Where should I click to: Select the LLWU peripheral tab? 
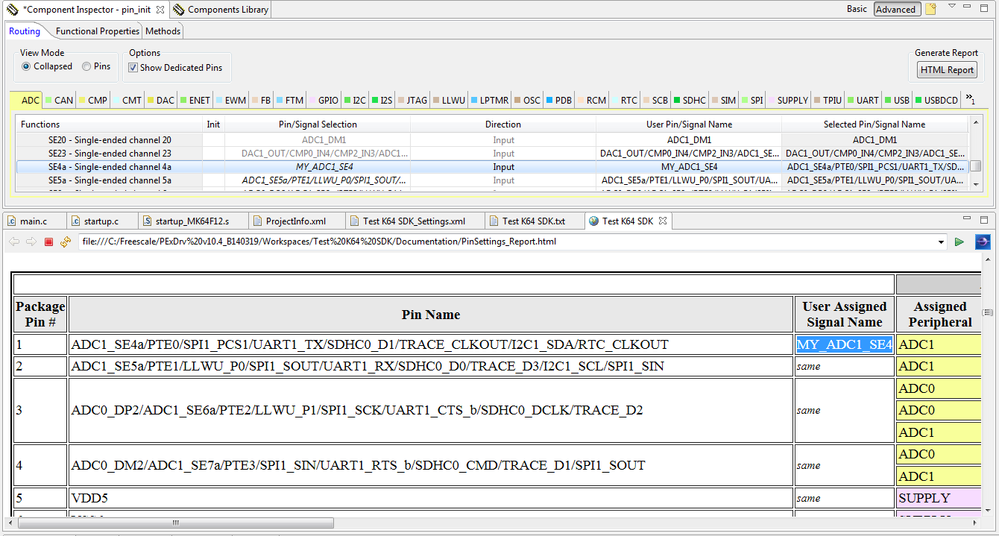449,100
